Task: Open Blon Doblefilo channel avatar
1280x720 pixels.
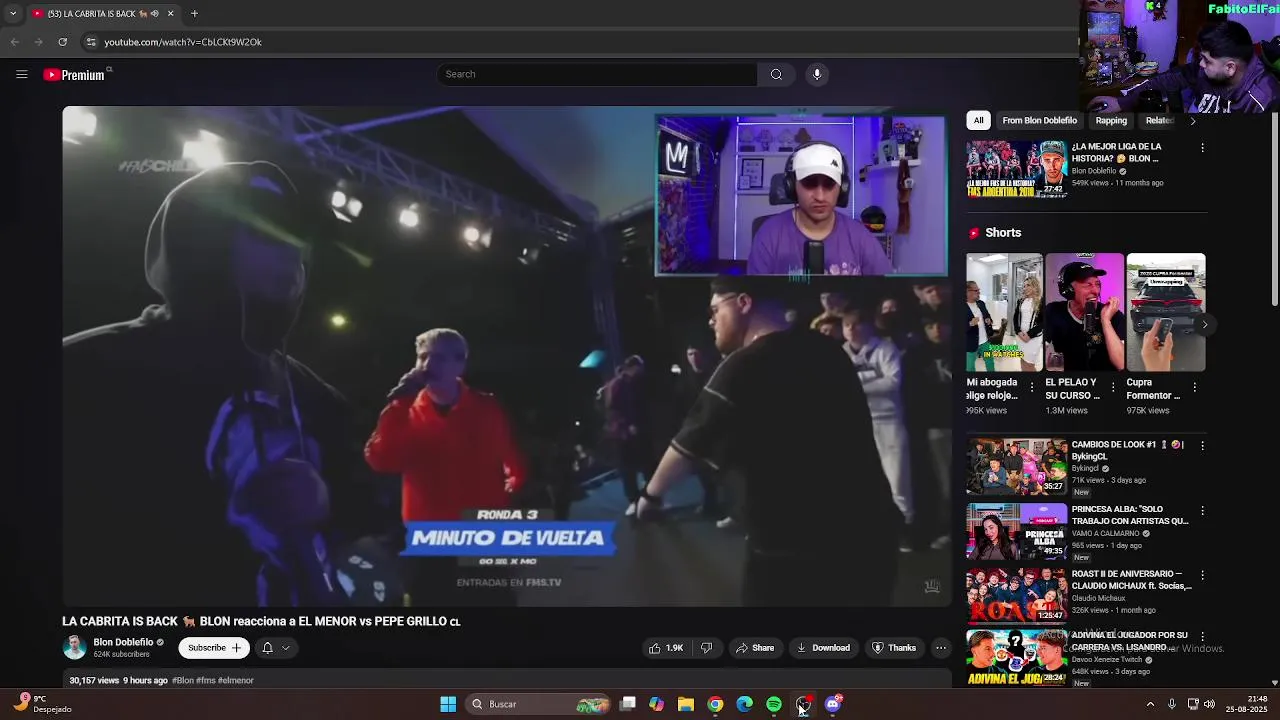Action: (74, 648)
